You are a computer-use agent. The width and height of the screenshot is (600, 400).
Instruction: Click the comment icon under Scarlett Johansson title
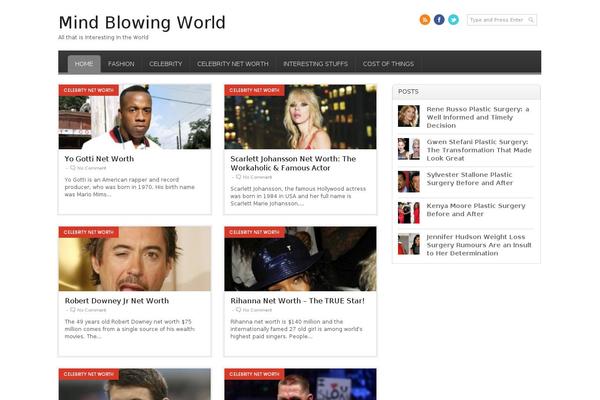point(238,177)
